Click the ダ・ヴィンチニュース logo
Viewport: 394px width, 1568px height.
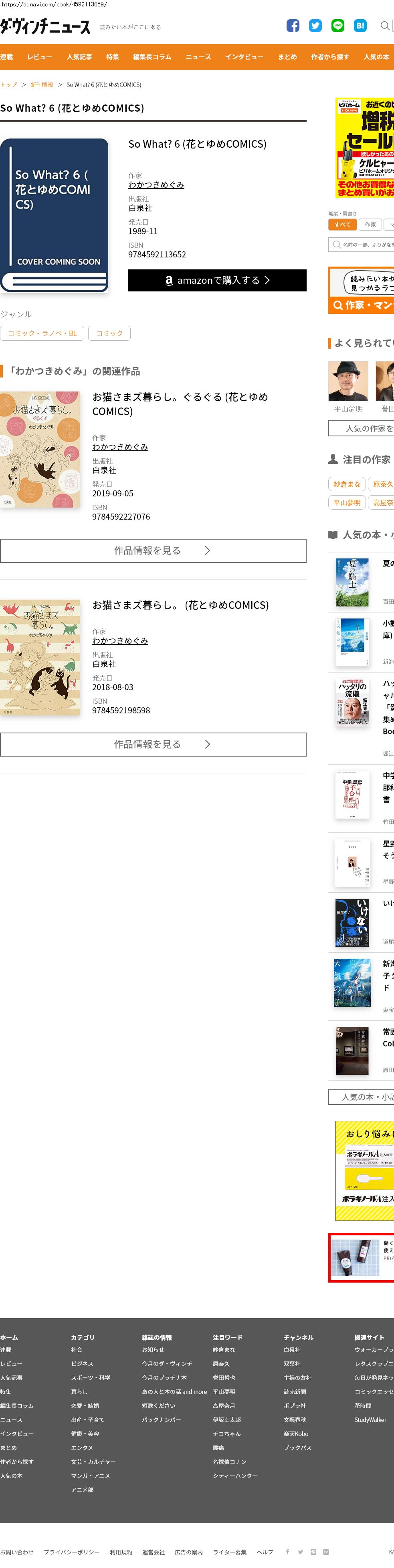[x=45, y=26]
